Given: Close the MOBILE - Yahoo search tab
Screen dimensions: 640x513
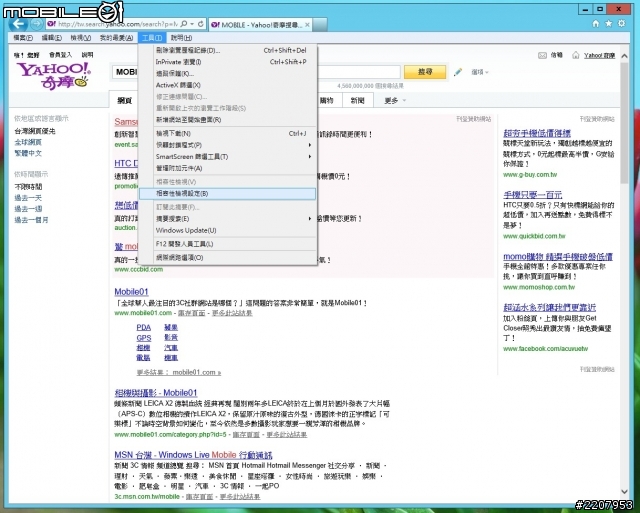Looking at the screenshot, I should (x=307, y=25).
